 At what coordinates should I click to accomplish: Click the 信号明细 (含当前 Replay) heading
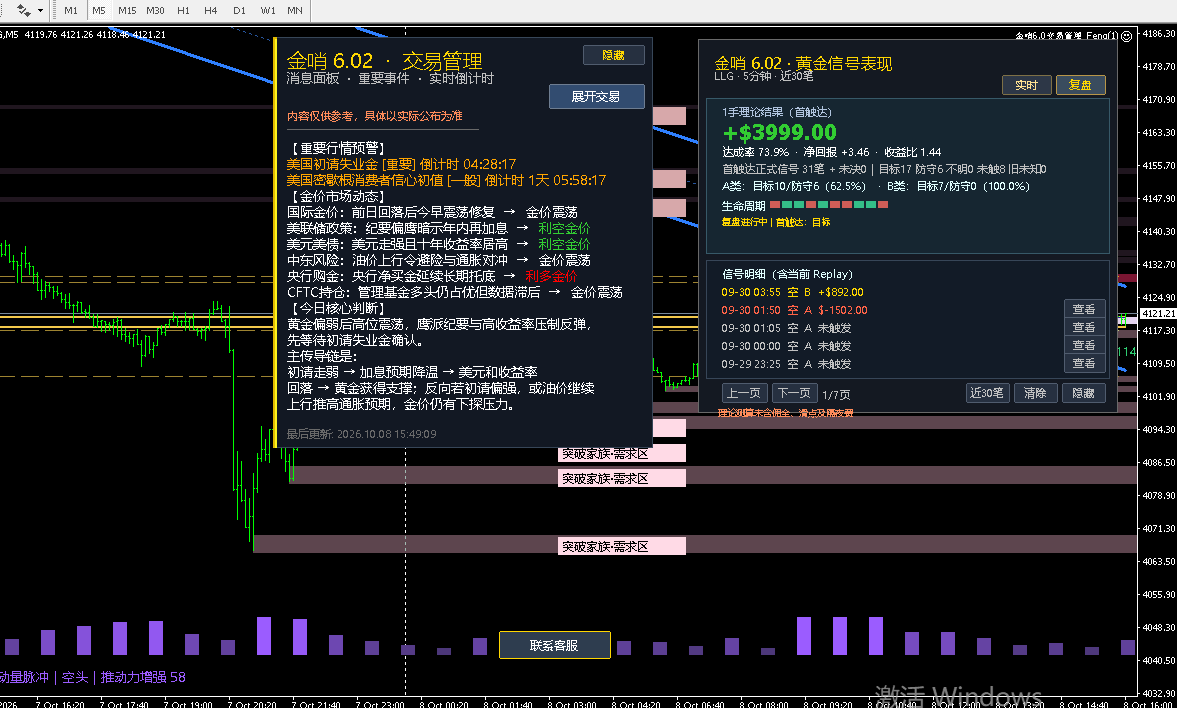(x=787, y=275)
